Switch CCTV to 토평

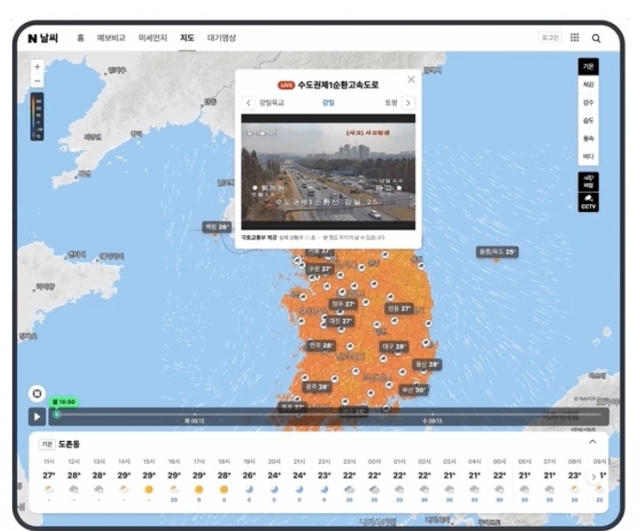[391, 103]
